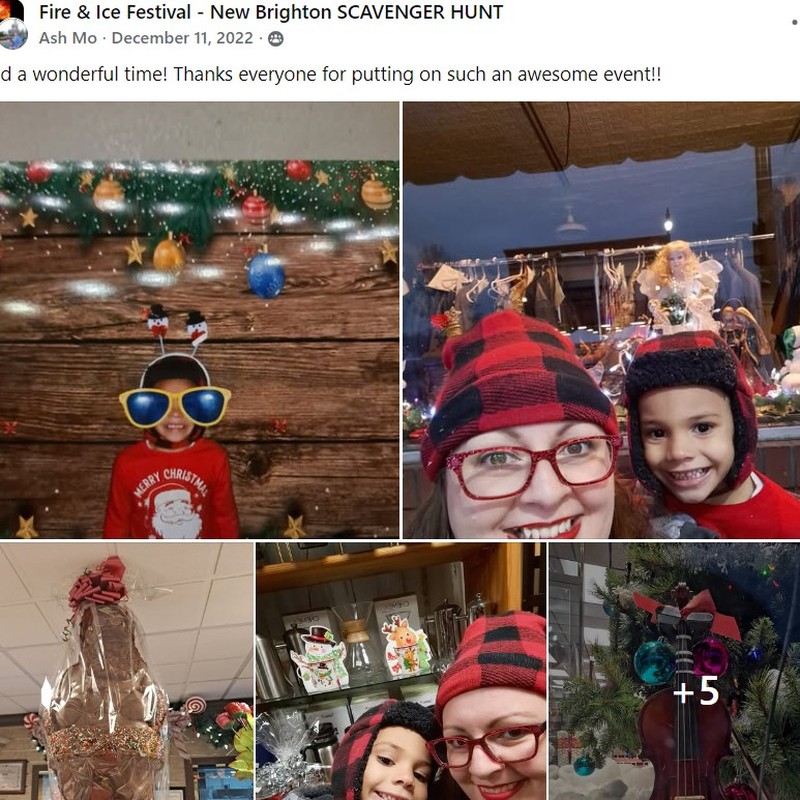Show the +5 additional photos
The width and height of the screenshot is (800, 800).
[x=674, y=671]
